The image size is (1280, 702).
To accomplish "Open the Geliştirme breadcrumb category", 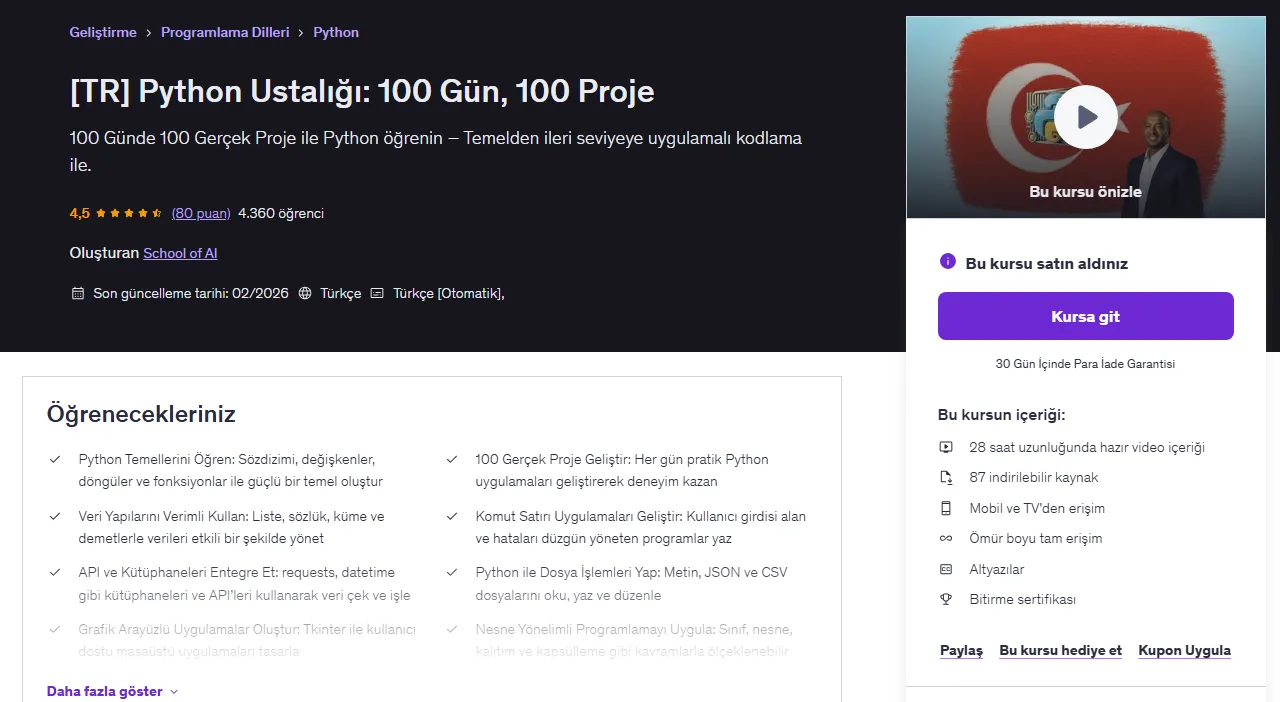I will [103, 32].
